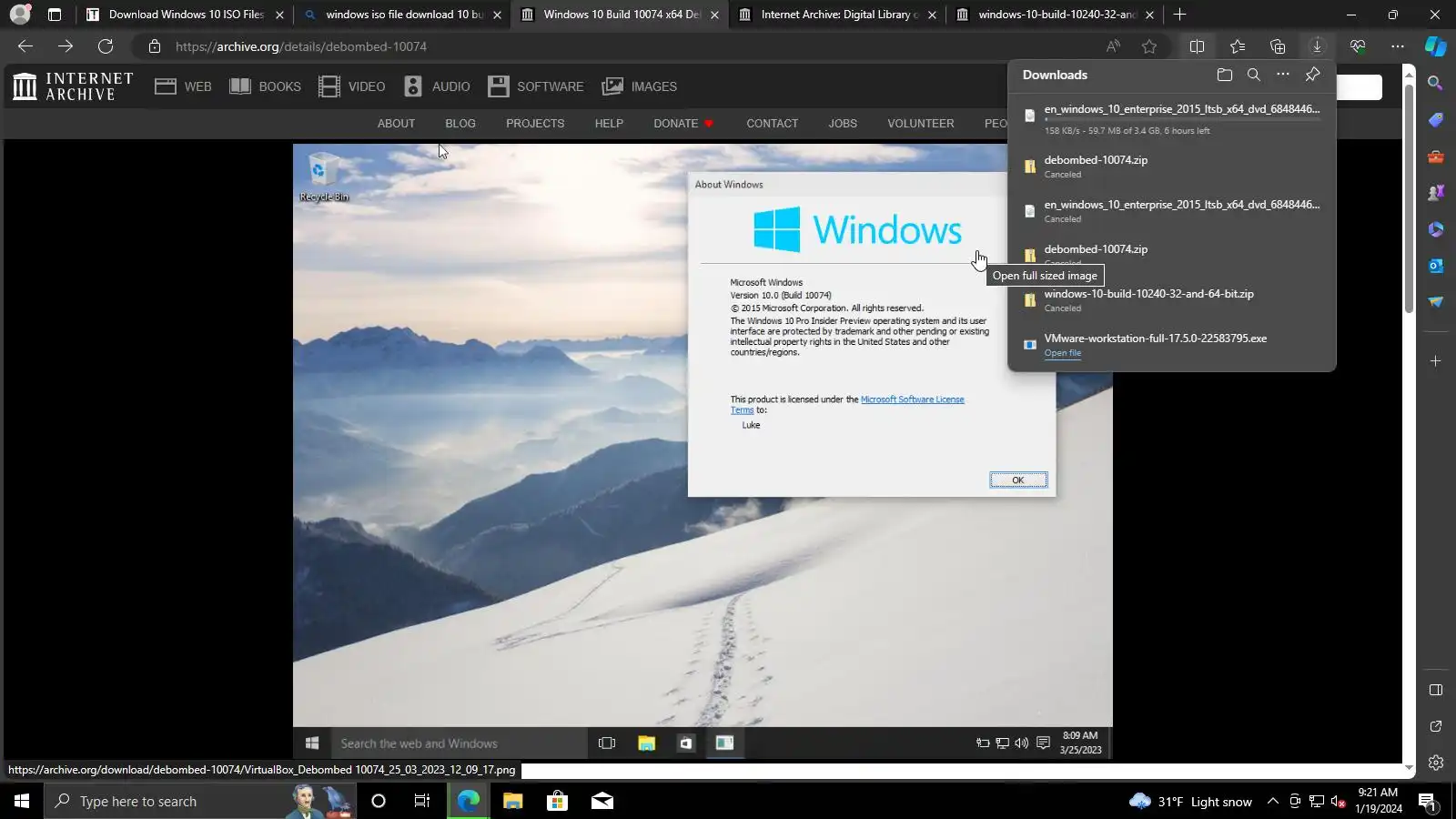This screenshot has width=1456, height=819.
Task: Open Mail app from taskbar
Action: point(602,801)
